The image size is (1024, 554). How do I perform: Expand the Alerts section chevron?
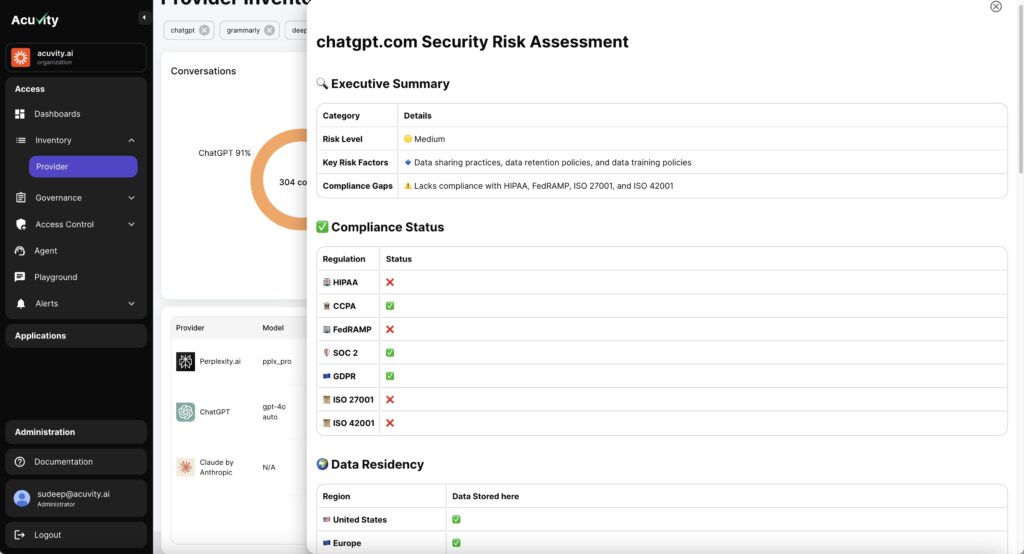coord(131,304)
